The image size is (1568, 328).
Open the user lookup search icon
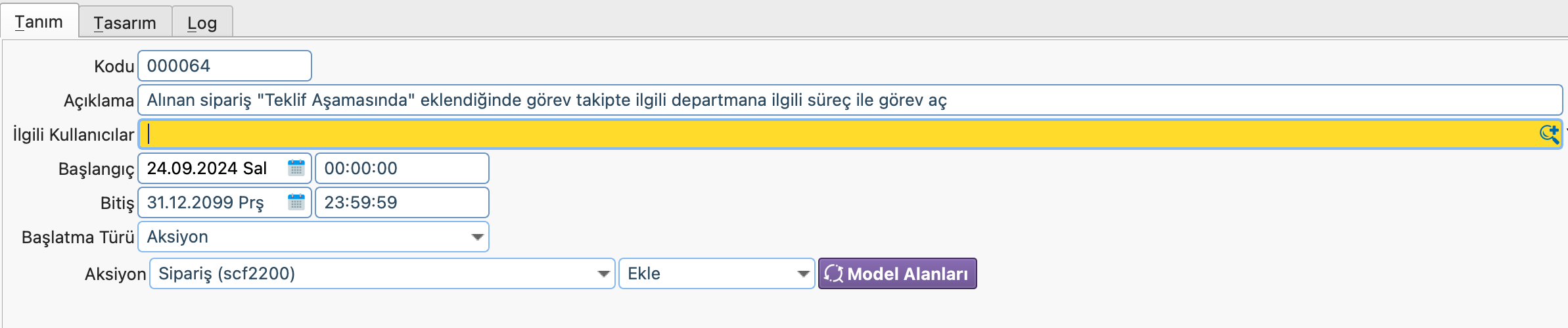coord(1549,134)
